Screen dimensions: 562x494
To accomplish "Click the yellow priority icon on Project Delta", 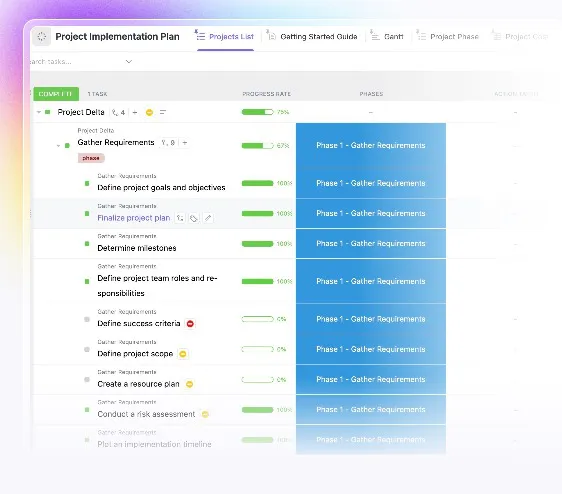I will click(149, 113).
